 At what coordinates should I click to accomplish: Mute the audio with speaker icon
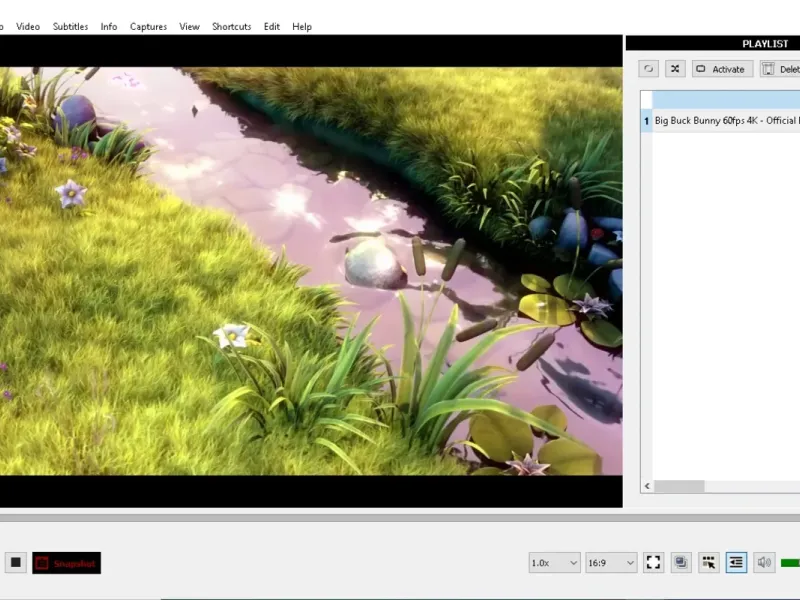click(x=765, y=563)
